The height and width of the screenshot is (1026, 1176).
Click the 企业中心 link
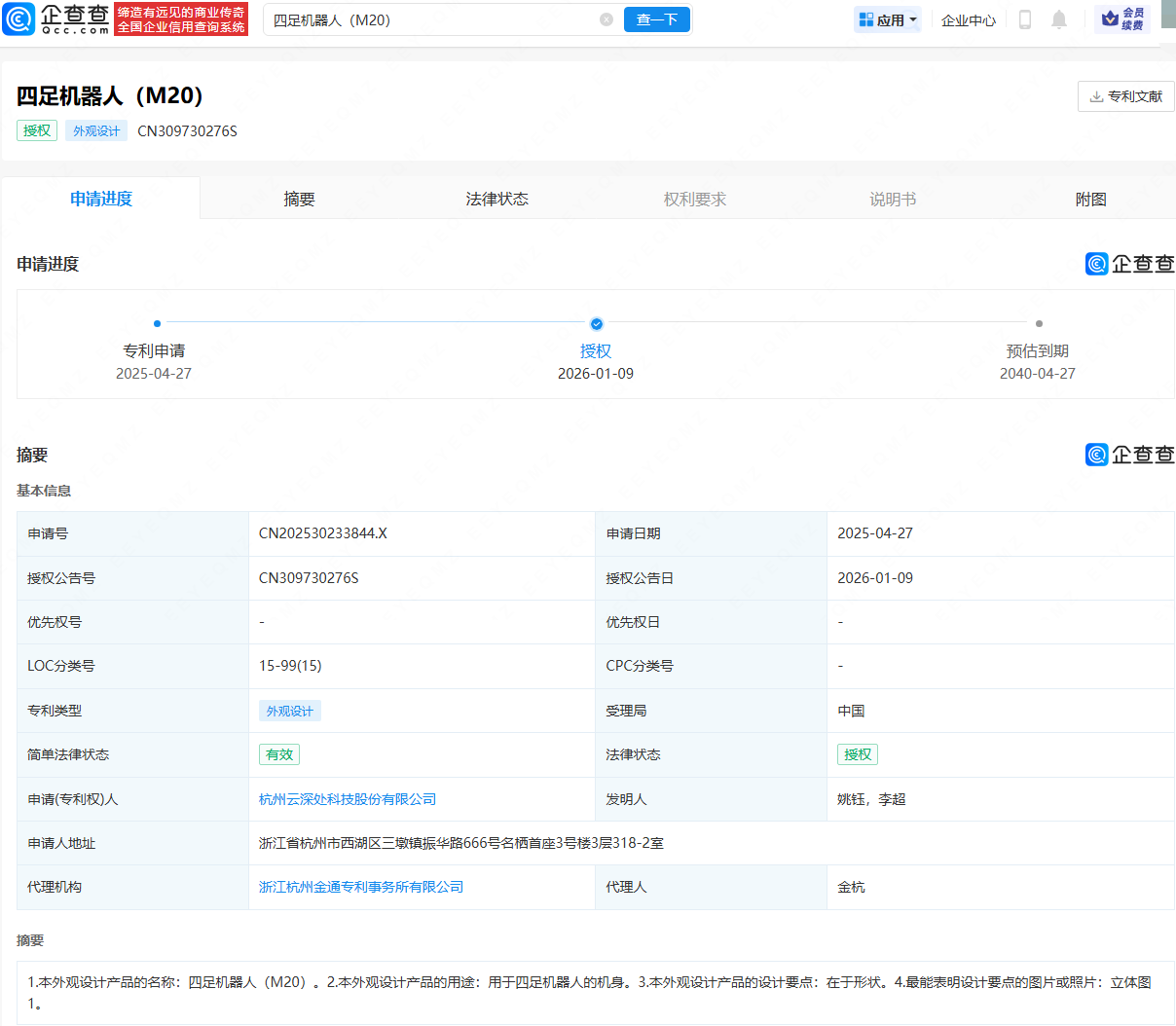968,19
